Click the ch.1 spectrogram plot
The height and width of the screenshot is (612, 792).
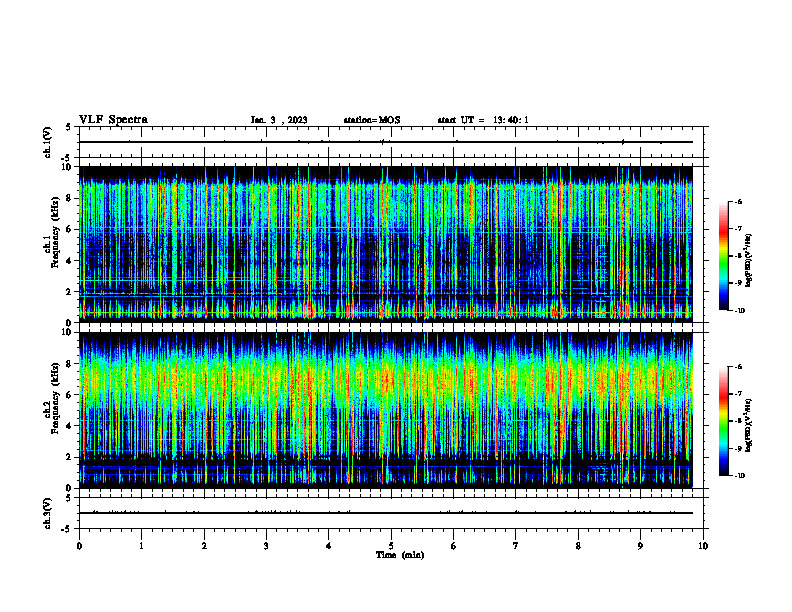[386, 244]
